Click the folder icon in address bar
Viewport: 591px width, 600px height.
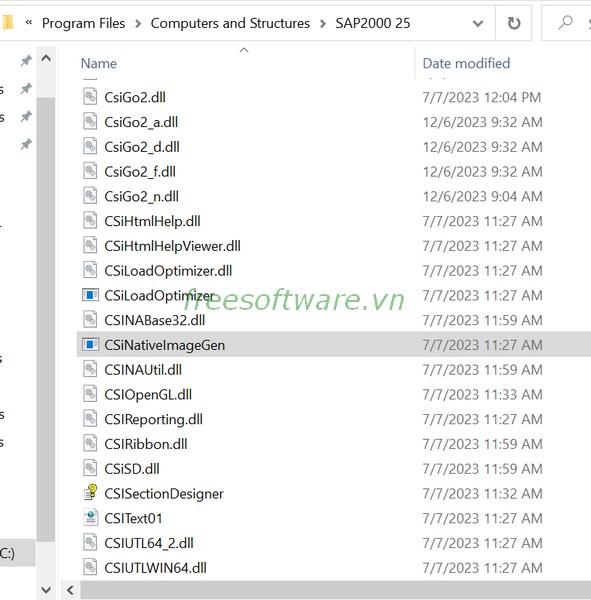(7, 23)
